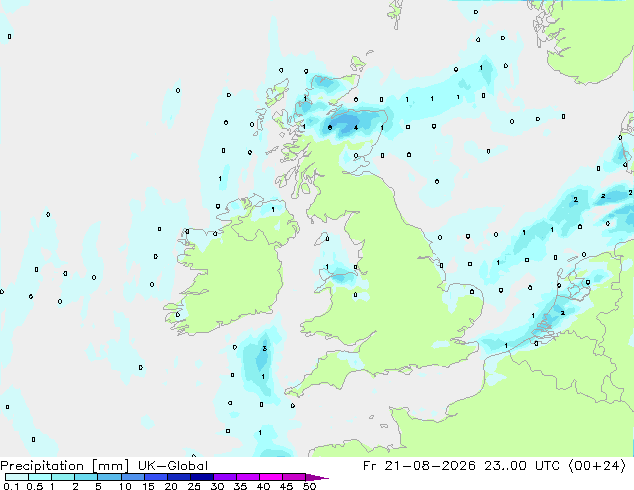Choose the 30–35 mm purple legend swatch
This screenshot has width=634, height=490.
(x=224, y=477)
